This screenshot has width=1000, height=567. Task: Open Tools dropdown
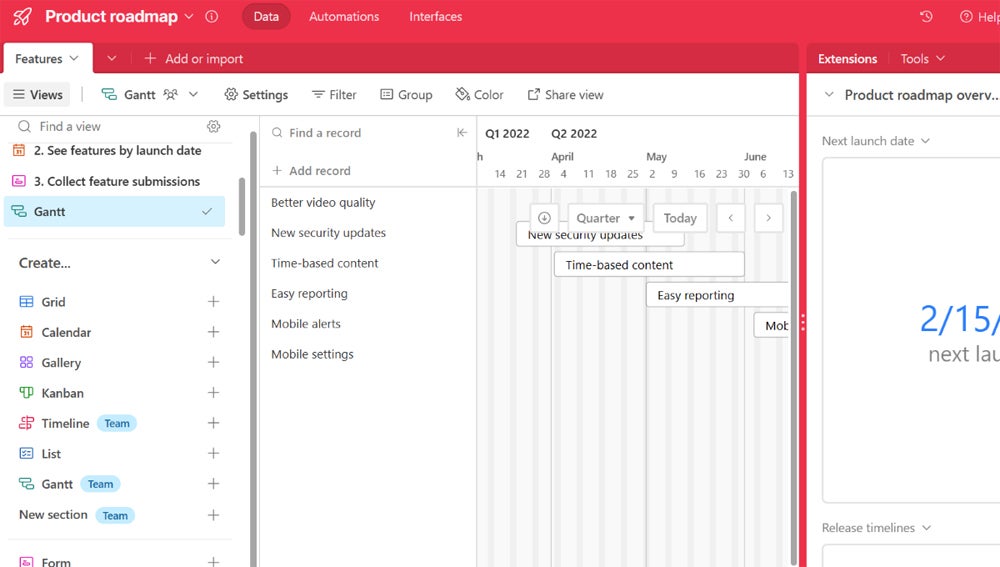tap(922, 59)
